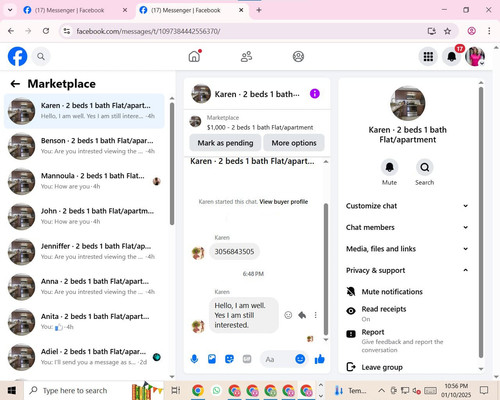The image size is (500, 400).
Task: Open the Friends icon in top navigation
Action: pyautogui.click(x=246, y=56)
